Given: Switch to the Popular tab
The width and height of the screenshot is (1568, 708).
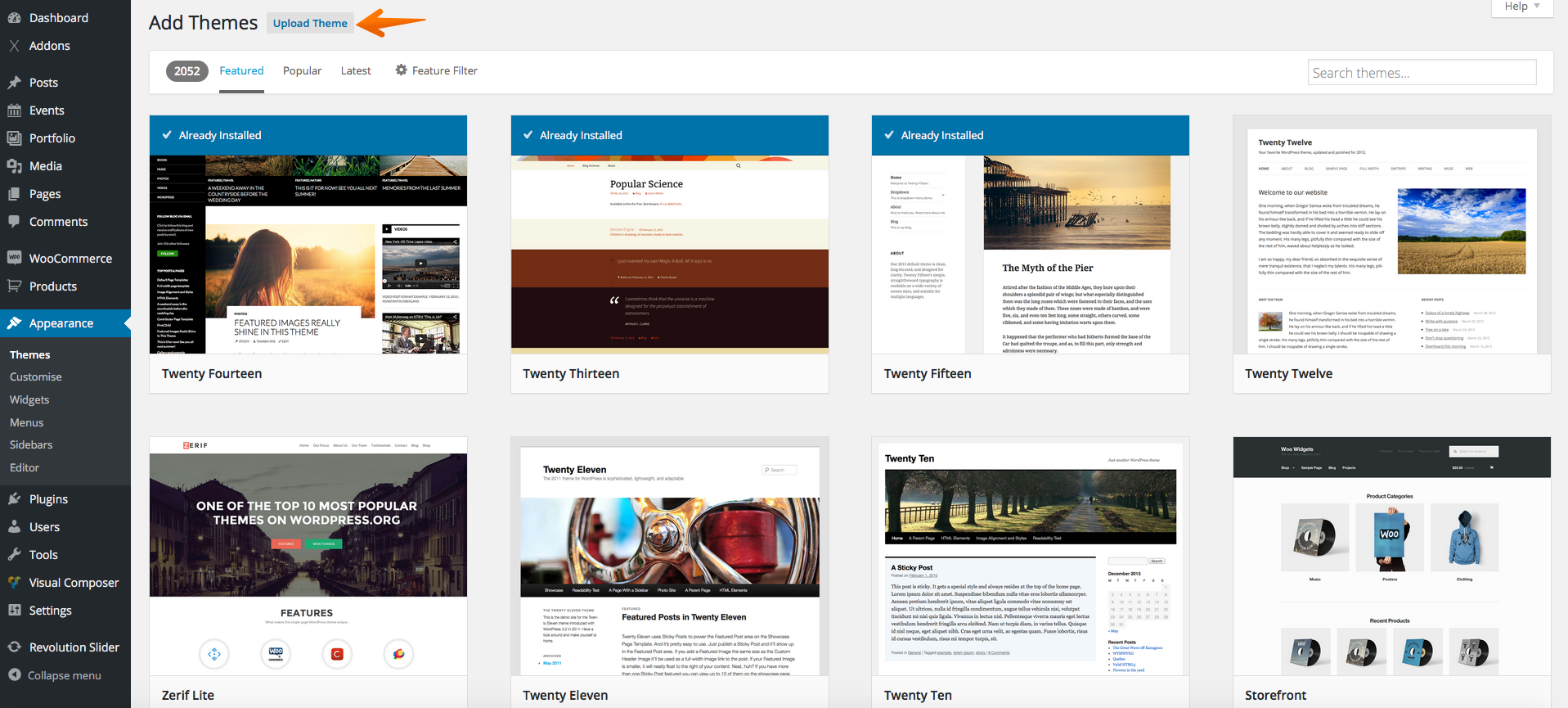Looking at the screenshot, I should point(302,71).
